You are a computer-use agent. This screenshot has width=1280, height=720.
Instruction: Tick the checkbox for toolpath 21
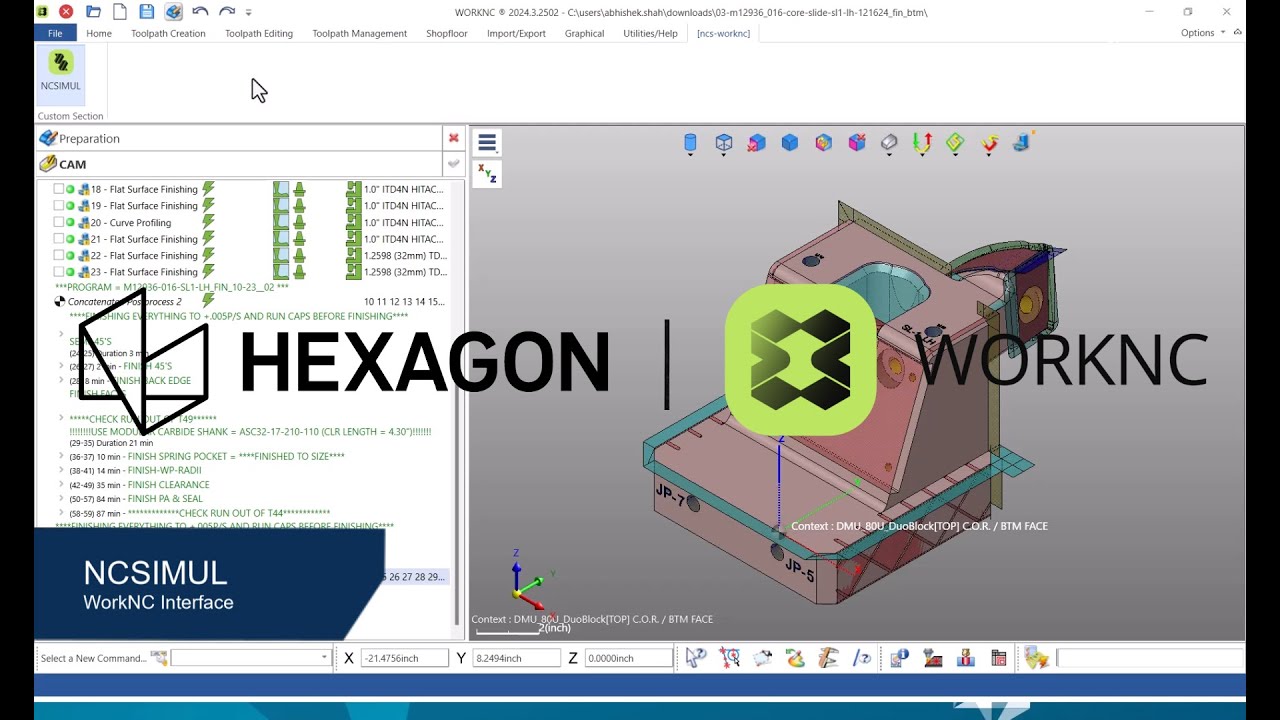pos(58,239)
